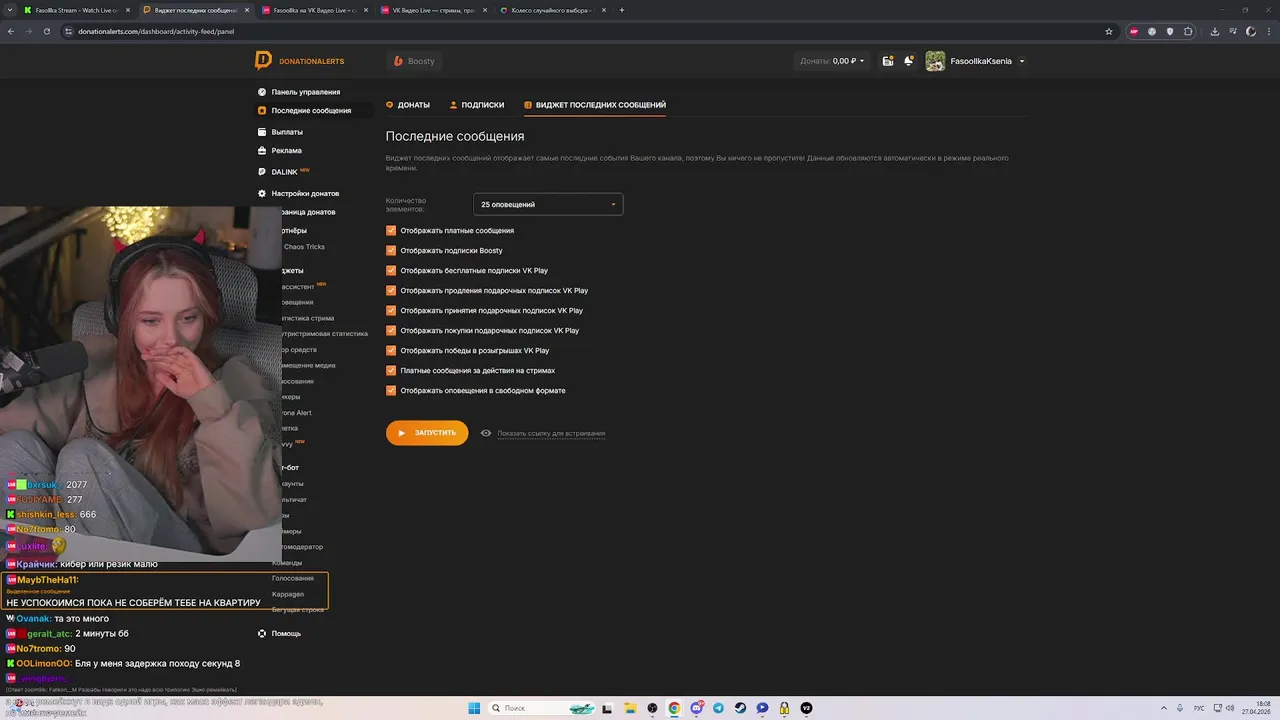This screenshot has width=1280, height=720.
Task: Open a new browser tab
Action: click(x=622, y=10)
